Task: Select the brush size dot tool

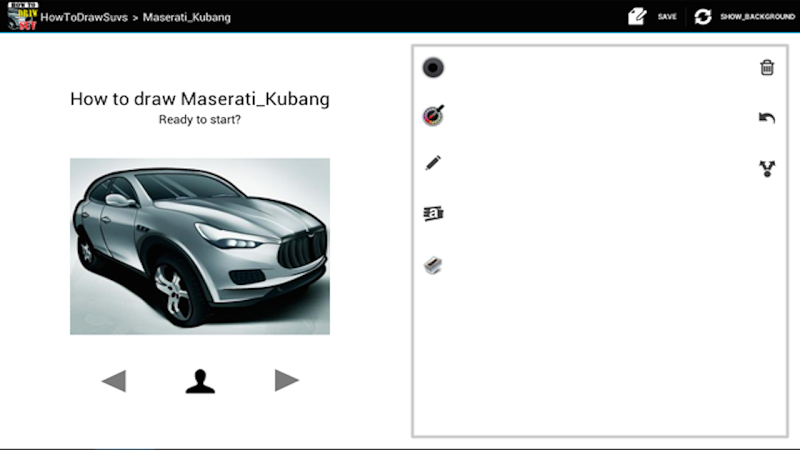Action: tap(433, 68)
